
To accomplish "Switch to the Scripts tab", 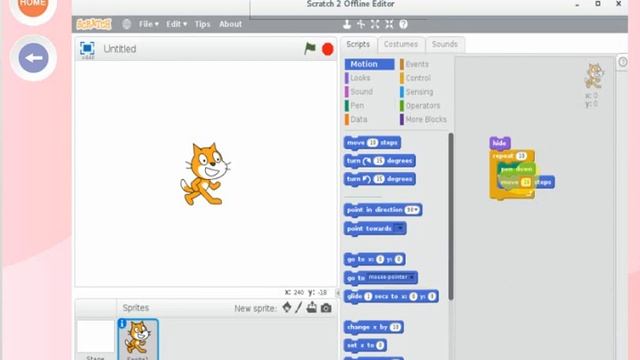I will (x=358, y=44).
